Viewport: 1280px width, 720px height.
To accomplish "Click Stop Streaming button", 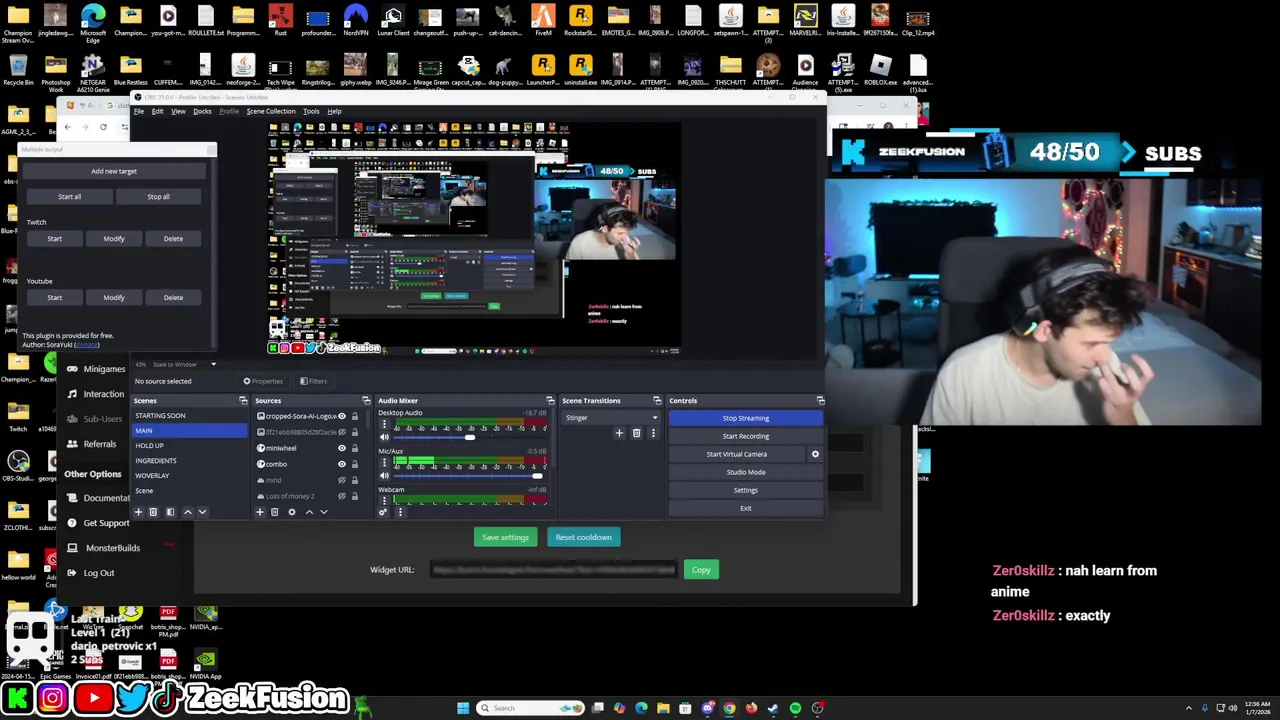I will (746, 418).
